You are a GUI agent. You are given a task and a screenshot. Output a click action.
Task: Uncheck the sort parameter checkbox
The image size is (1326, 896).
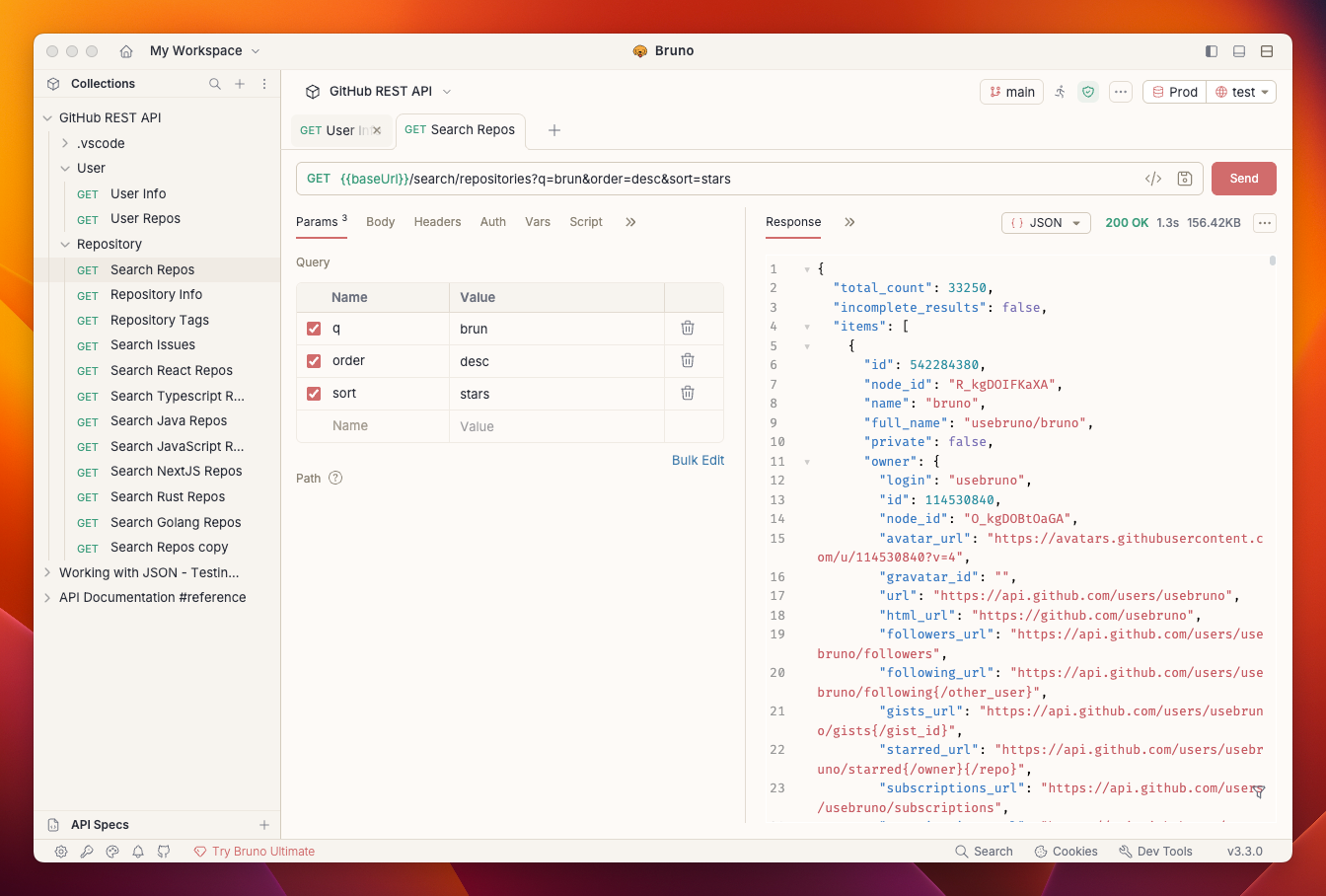tap(314, 394)
